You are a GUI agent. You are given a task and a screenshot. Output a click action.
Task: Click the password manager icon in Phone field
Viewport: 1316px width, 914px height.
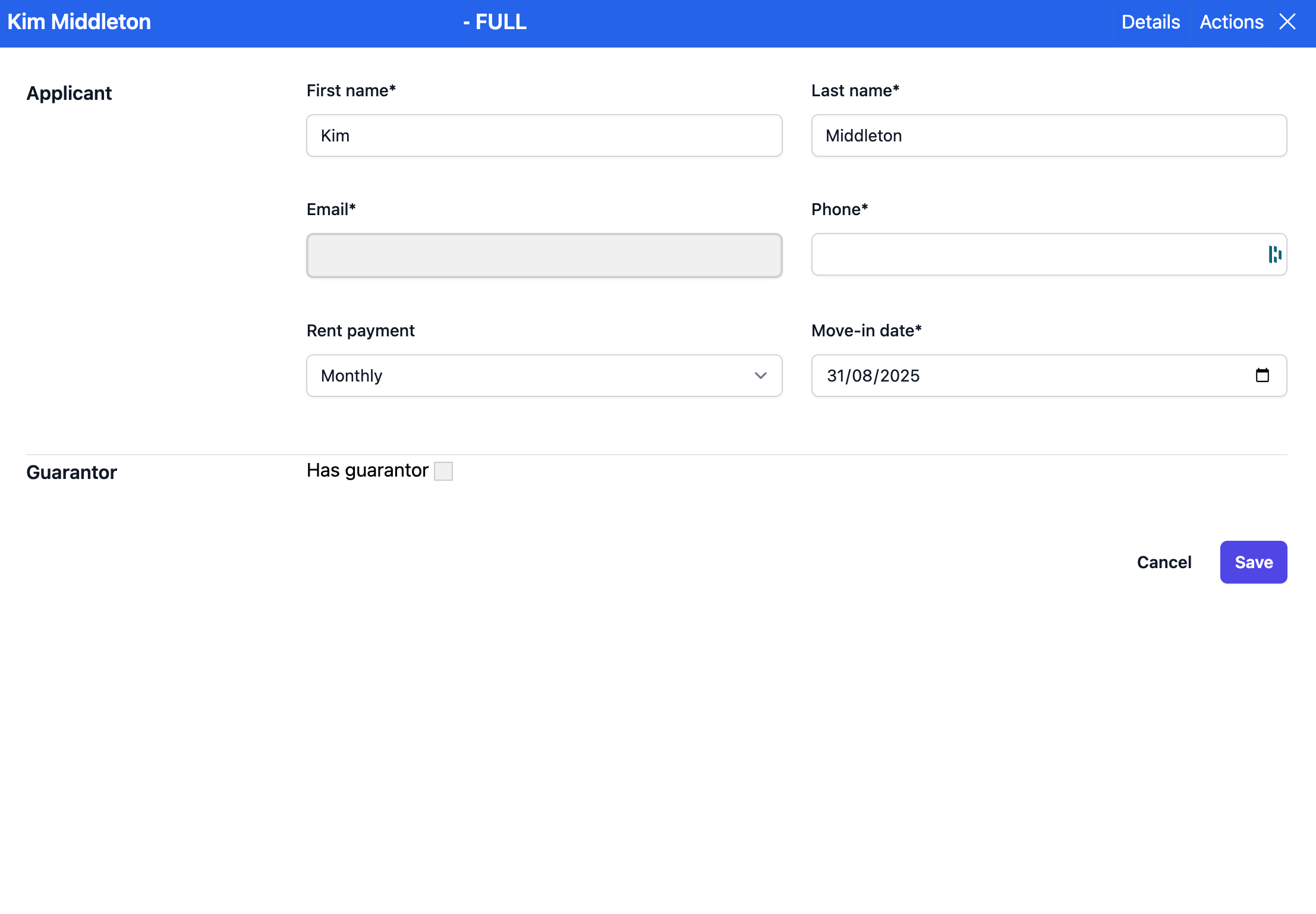coord(1274,254)
